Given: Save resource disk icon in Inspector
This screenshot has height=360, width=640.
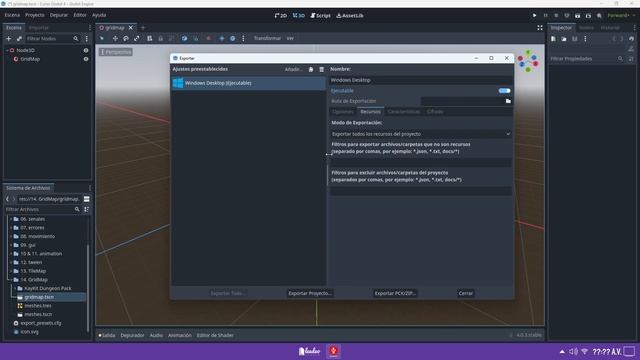Looking at the screenshot, I should [574, 39].
